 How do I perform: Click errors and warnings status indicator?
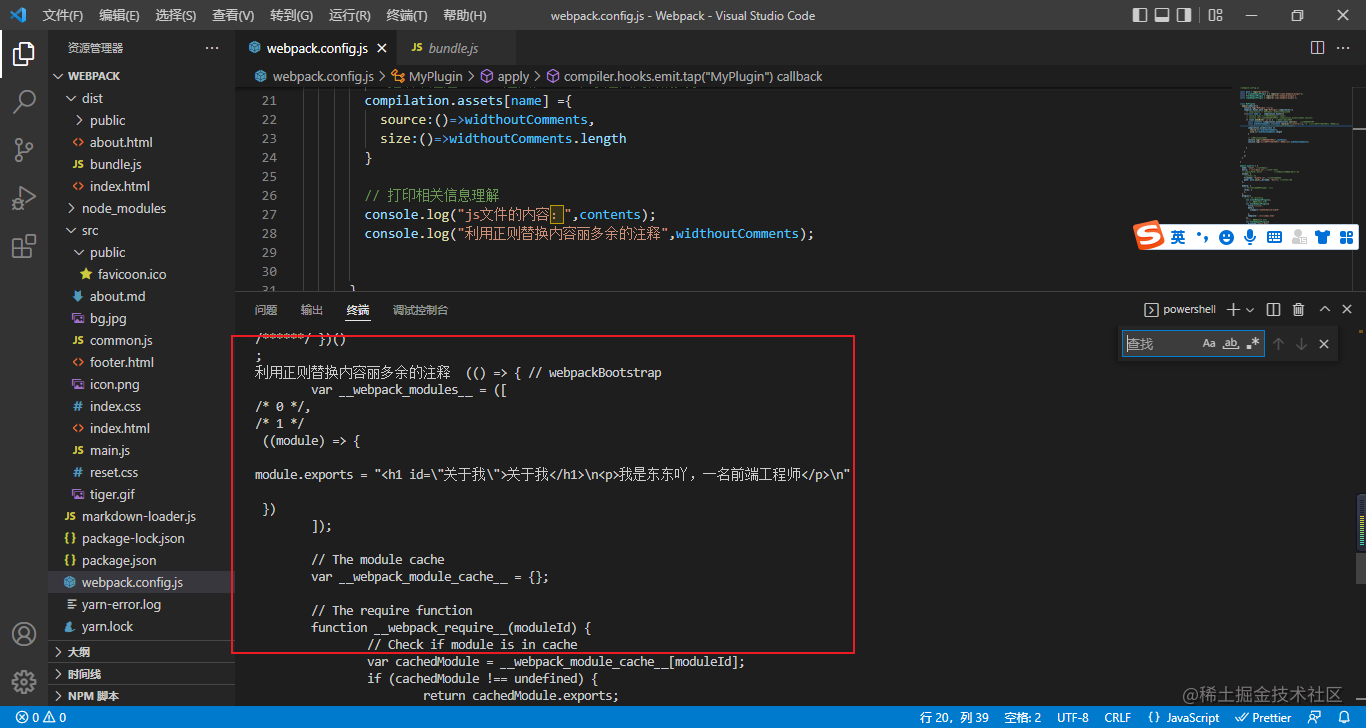point(40,717)
